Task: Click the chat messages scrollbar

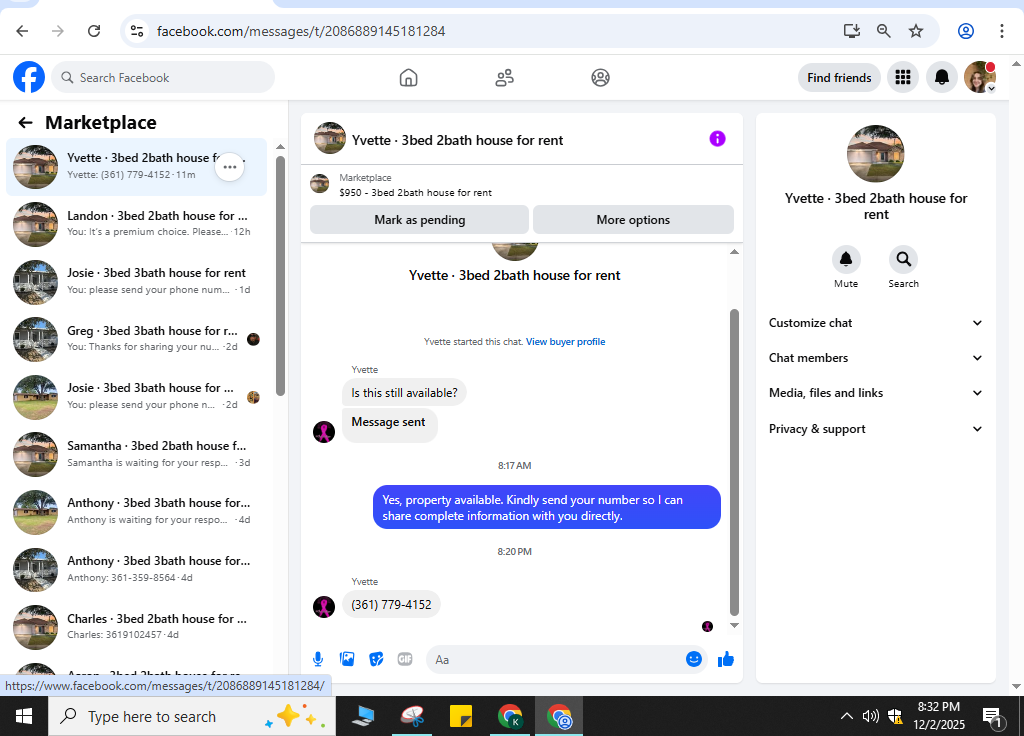Action: coord(734,462)
